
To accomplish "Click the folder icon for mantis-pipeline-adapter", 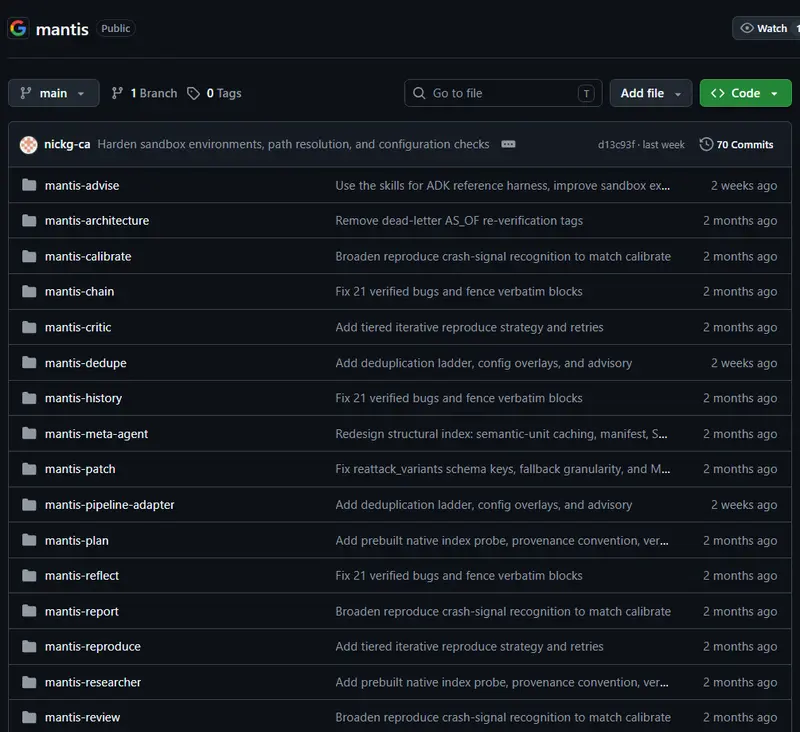I will pos(29,504).
